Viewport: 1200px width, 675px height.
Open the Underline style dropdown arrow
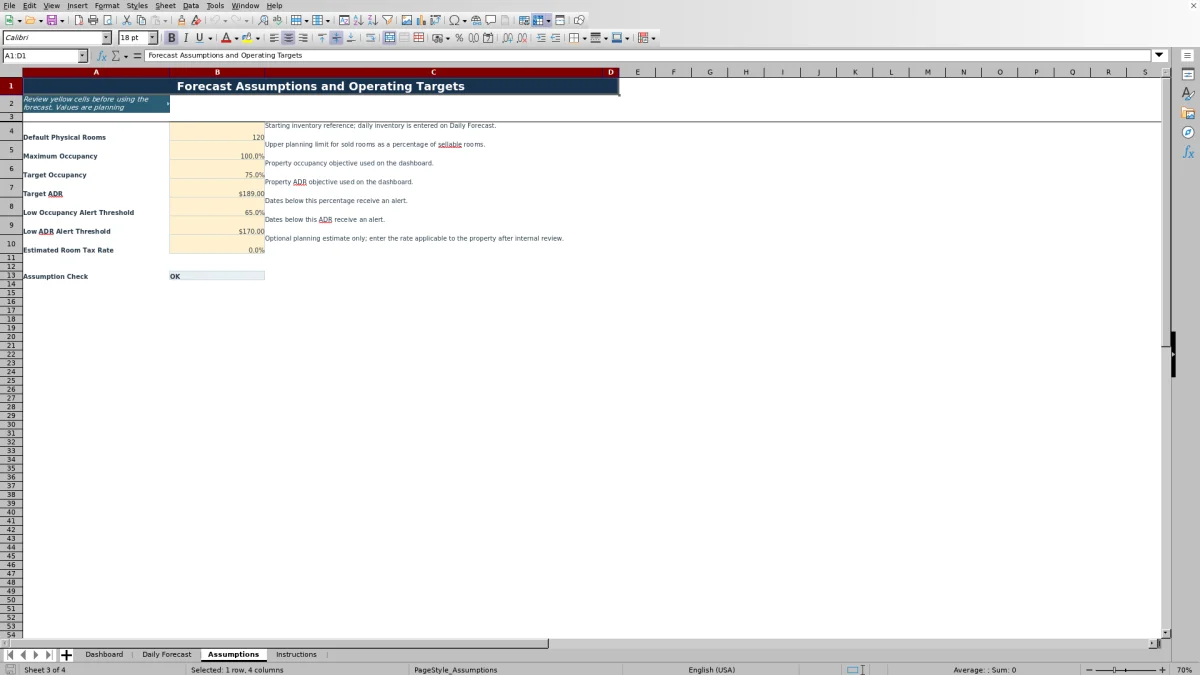[x=210, y=38]
